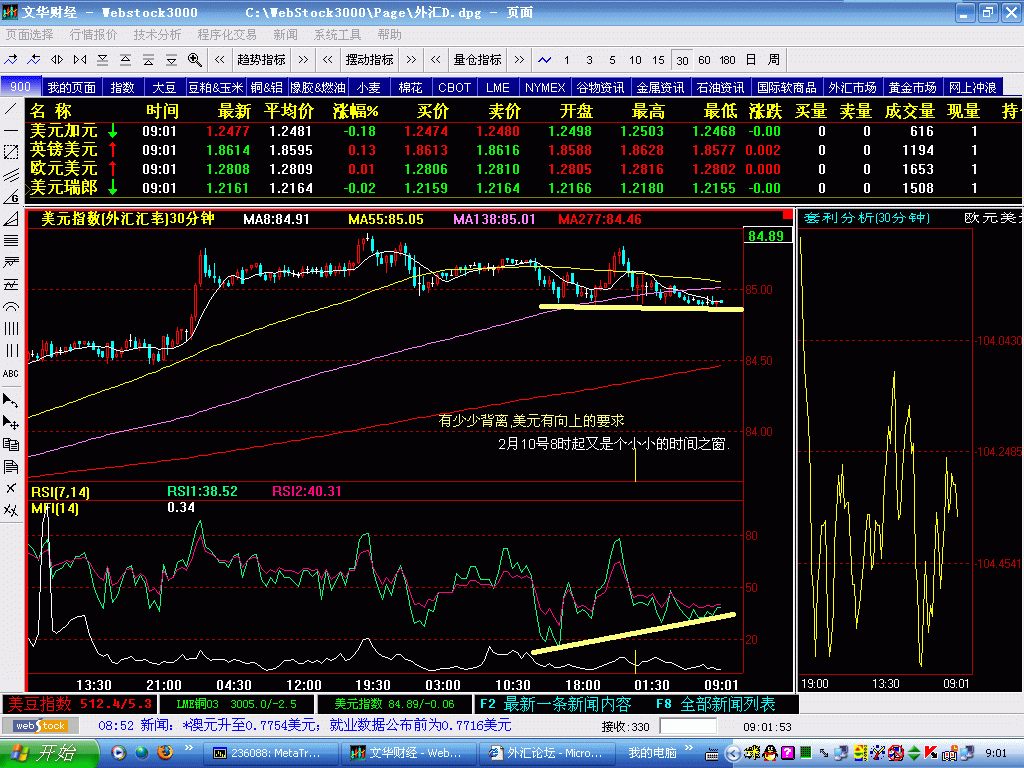The height and width of the screenshot is (768, 1024).
Task: Expand next after 量仓指标 indicators
Action: [x=520, y=59]
